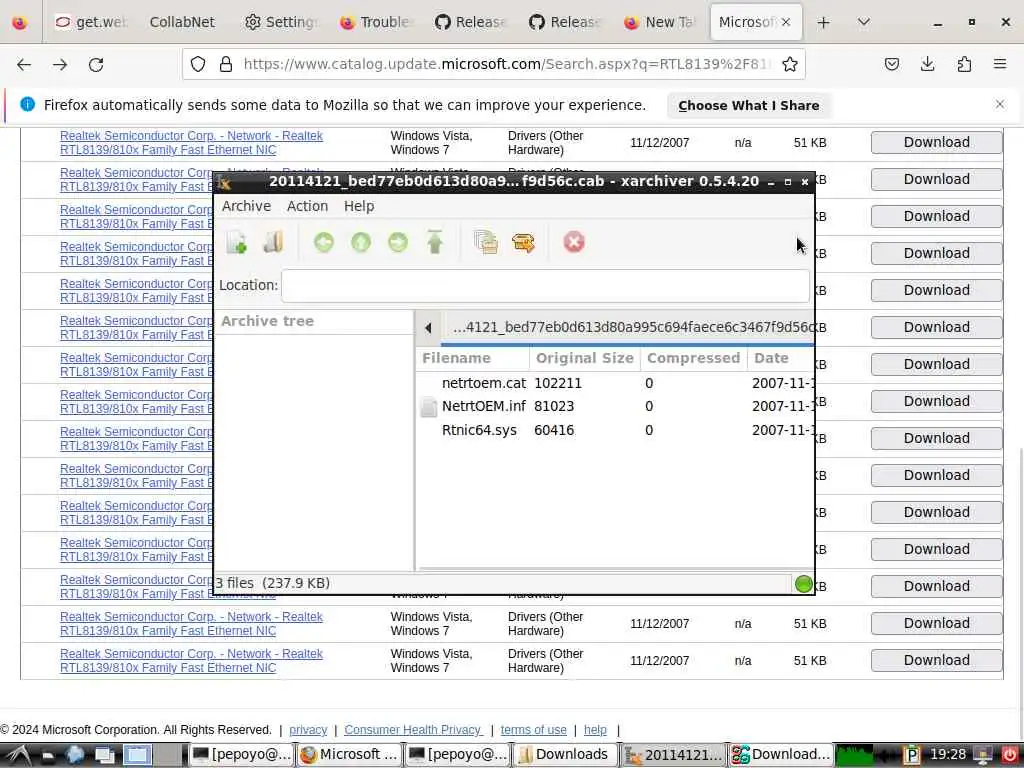Sort by the Date column header
This screenshot has width=1024, height=768.
(780, 358)
